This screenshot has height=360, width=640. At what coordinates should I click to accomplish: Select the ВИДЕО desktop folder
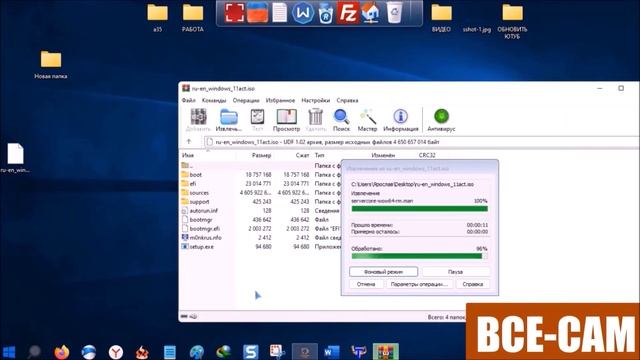pos(441,18)
